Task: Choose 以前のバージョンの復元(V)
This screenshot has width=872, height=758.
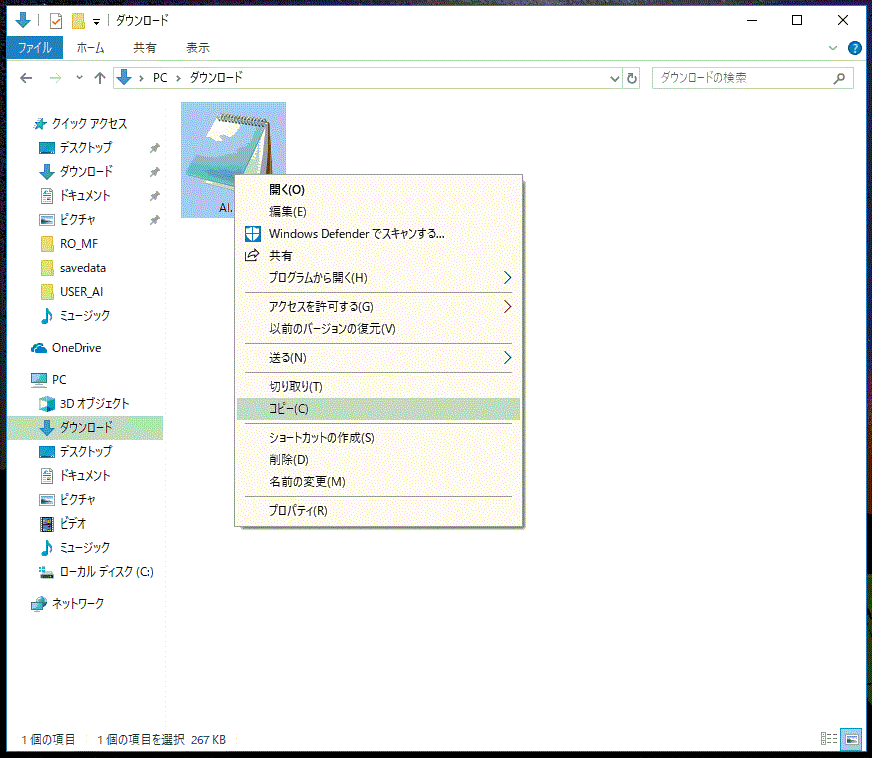Action: [x=378, y=329]
